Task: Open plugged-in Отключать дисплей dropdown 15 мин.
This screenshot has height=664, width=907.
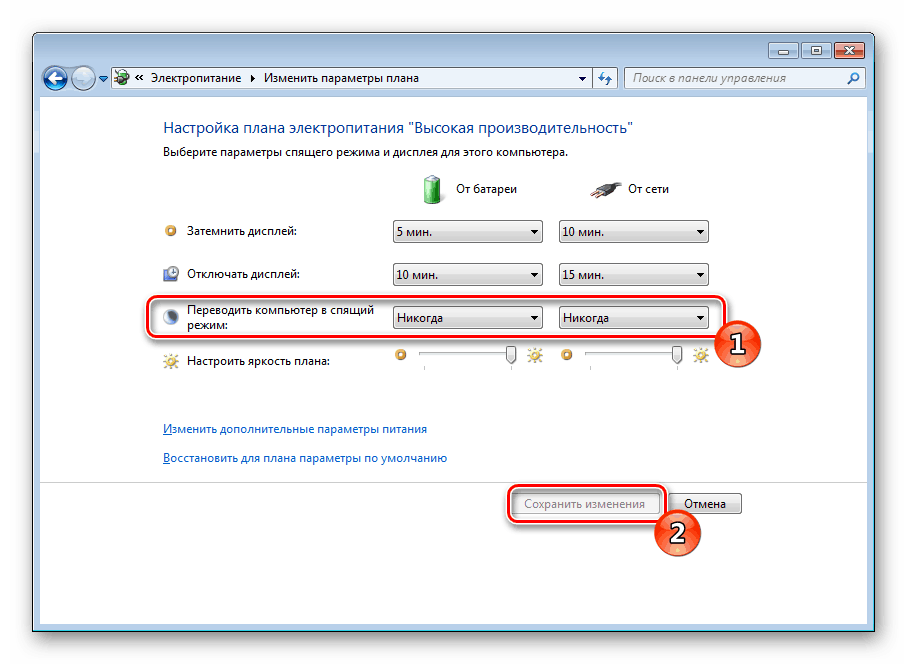Action: tap(633, 275)
